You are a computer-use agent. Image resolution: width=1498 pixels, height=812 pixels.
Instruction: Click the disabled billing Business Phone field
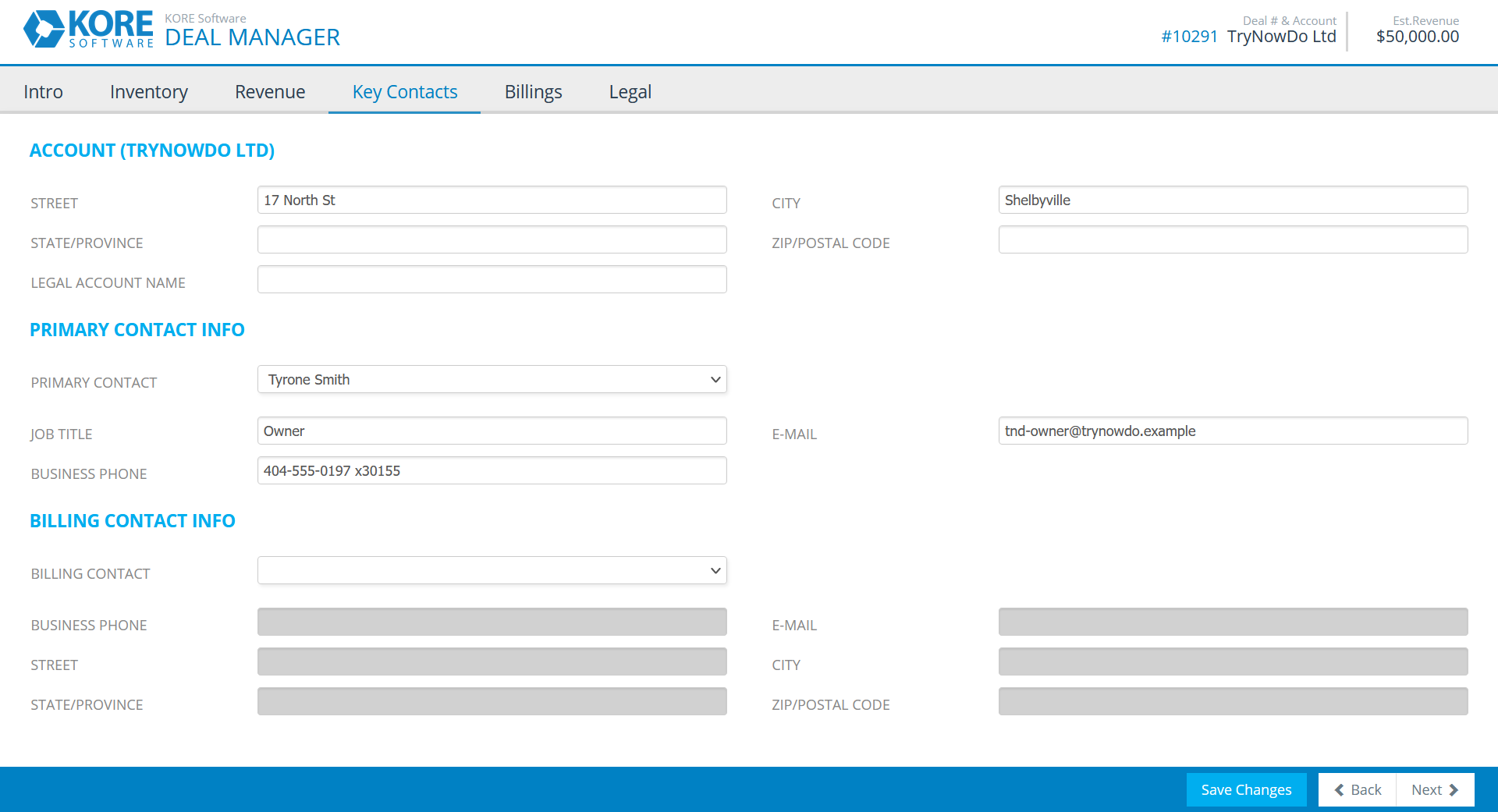[x=492, y=622]
